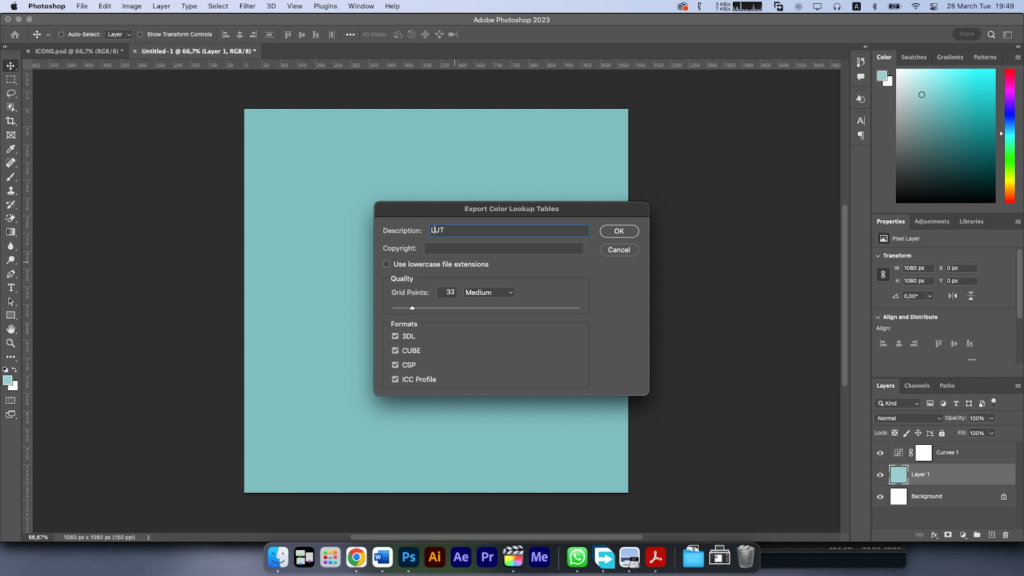Open the Kind filter dropdown in Layers
This screenshot has height=576, width=1024.
click(898, 404)
